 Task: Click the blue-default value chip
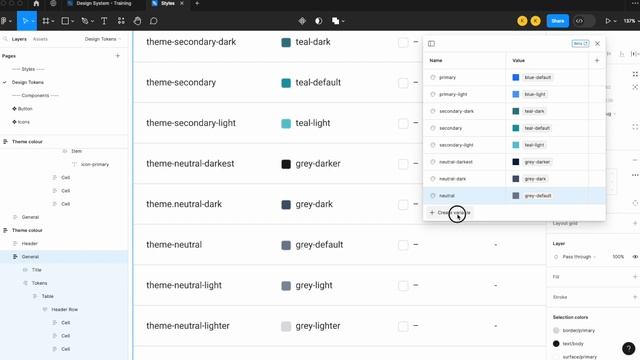538,77
